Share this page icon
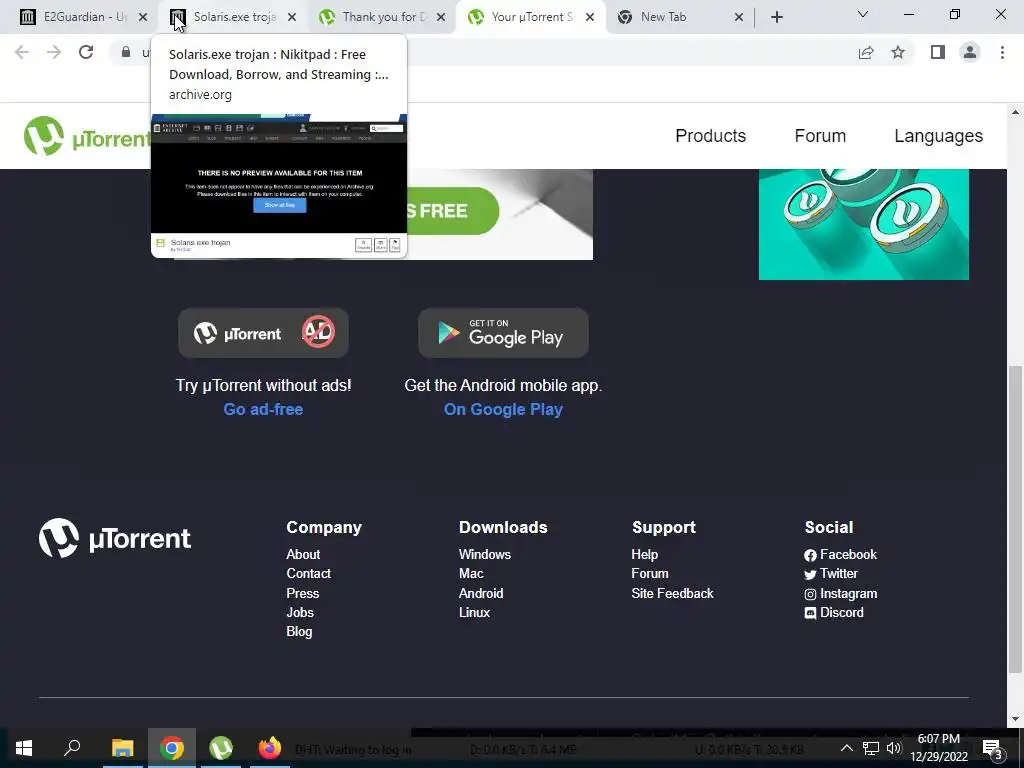 click(866, 52)
